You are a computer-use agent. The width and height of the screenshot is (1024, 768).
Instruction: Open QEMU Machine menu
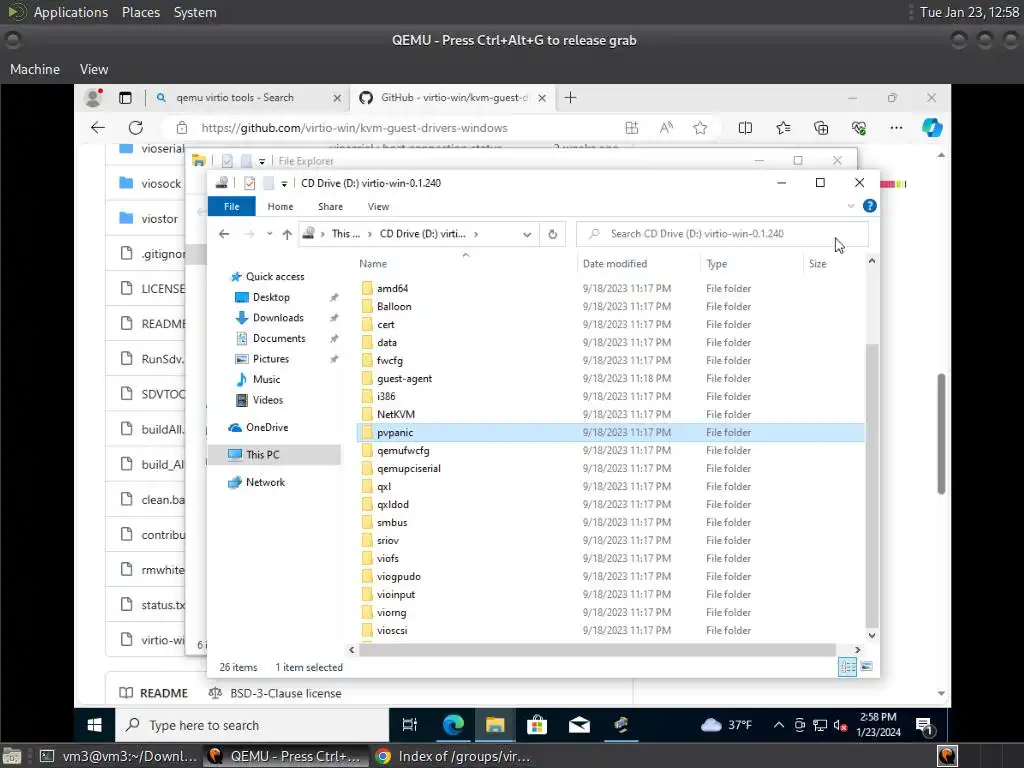(x=35, y=69)
